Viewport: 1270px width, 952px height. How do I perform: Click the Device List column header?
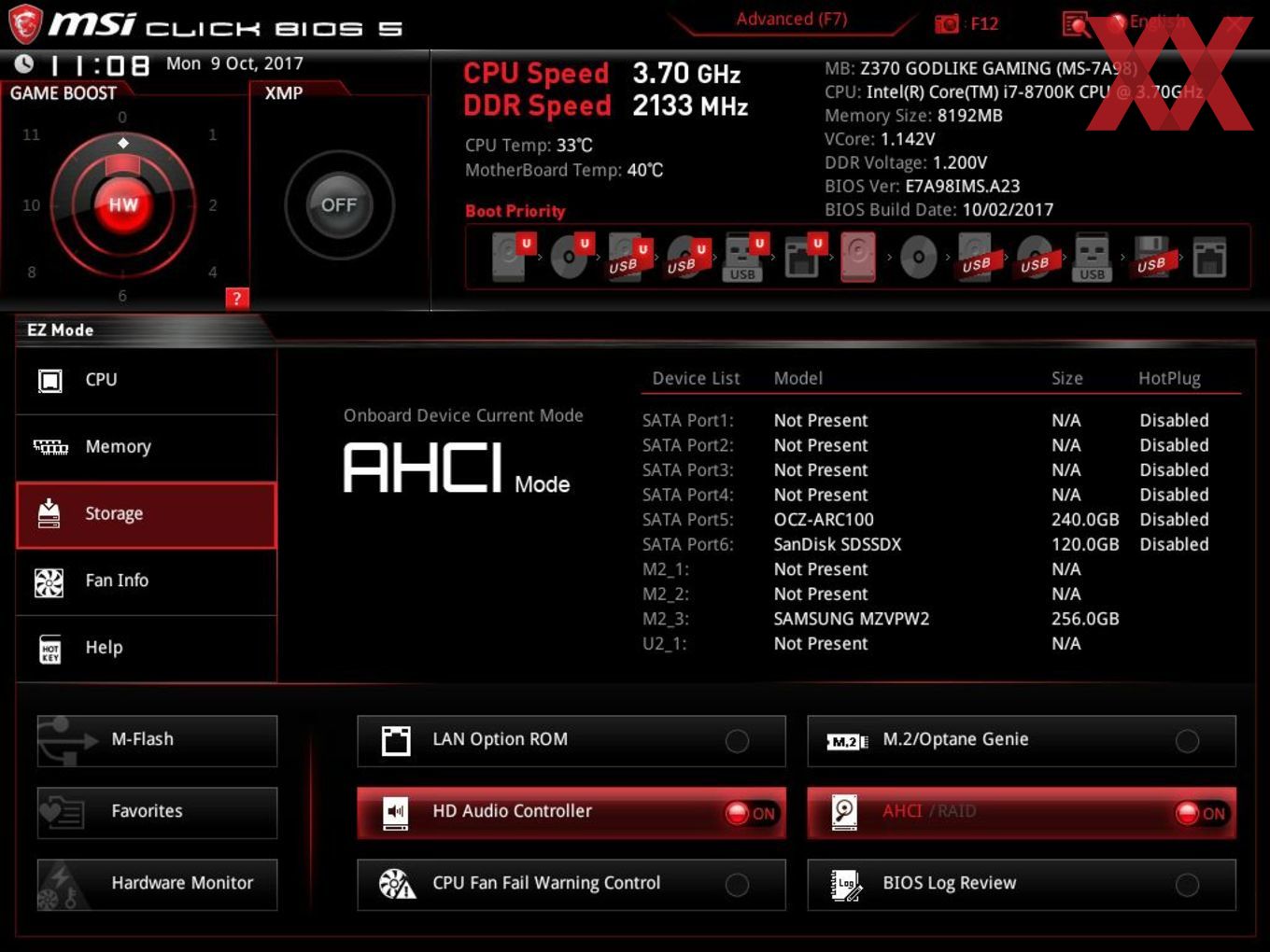point(696,378)
